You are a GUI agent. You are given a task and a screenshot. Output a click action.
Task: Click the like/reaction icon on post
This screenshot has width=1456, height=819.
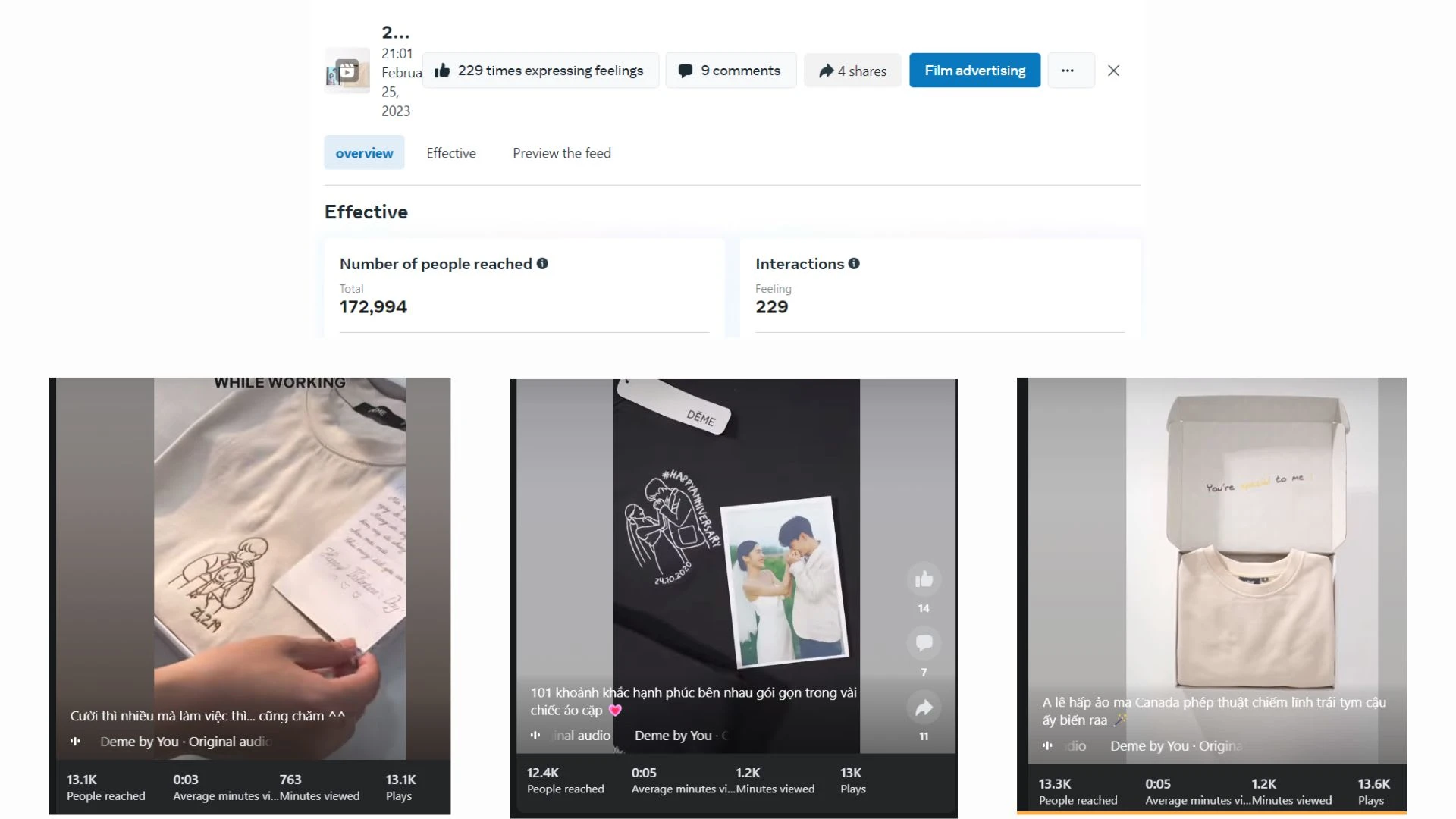click(442, 70)
